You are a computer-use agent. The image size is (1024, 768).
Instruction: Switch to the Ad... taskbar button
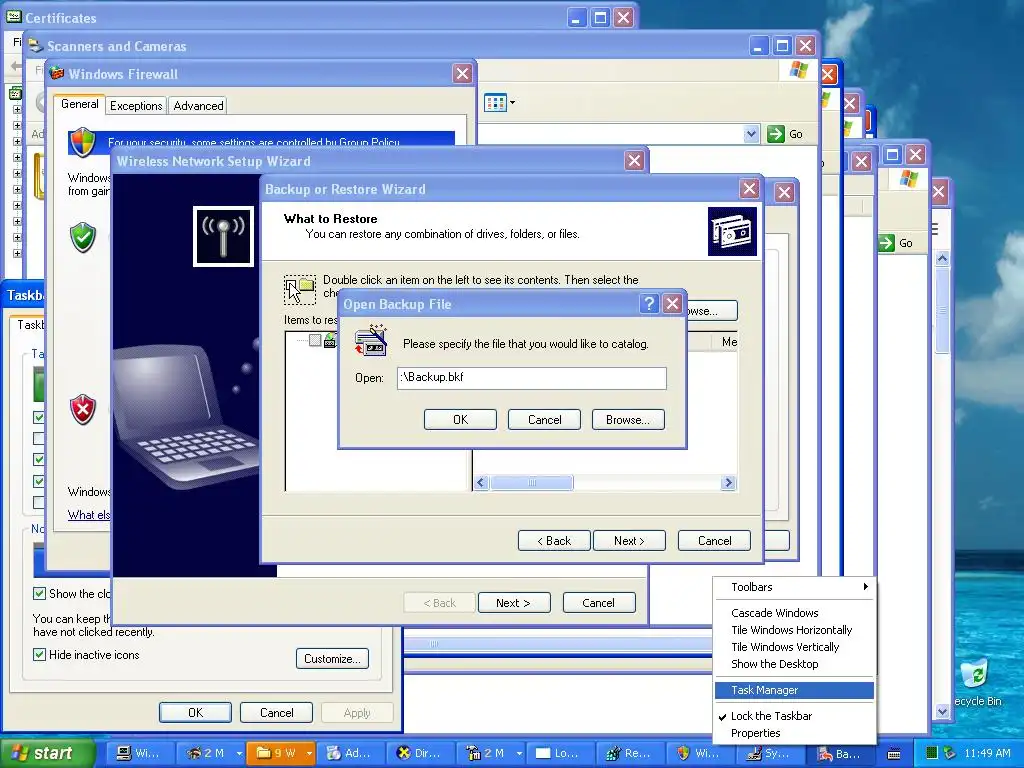coord(352,753)
